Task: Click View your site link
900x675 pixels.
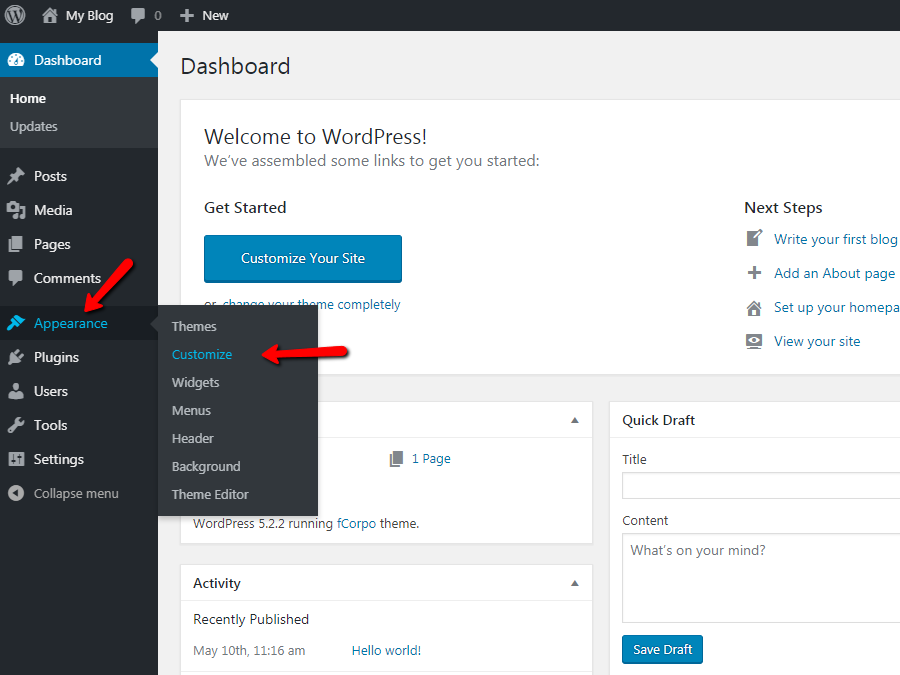Action: tap(817, 342)
